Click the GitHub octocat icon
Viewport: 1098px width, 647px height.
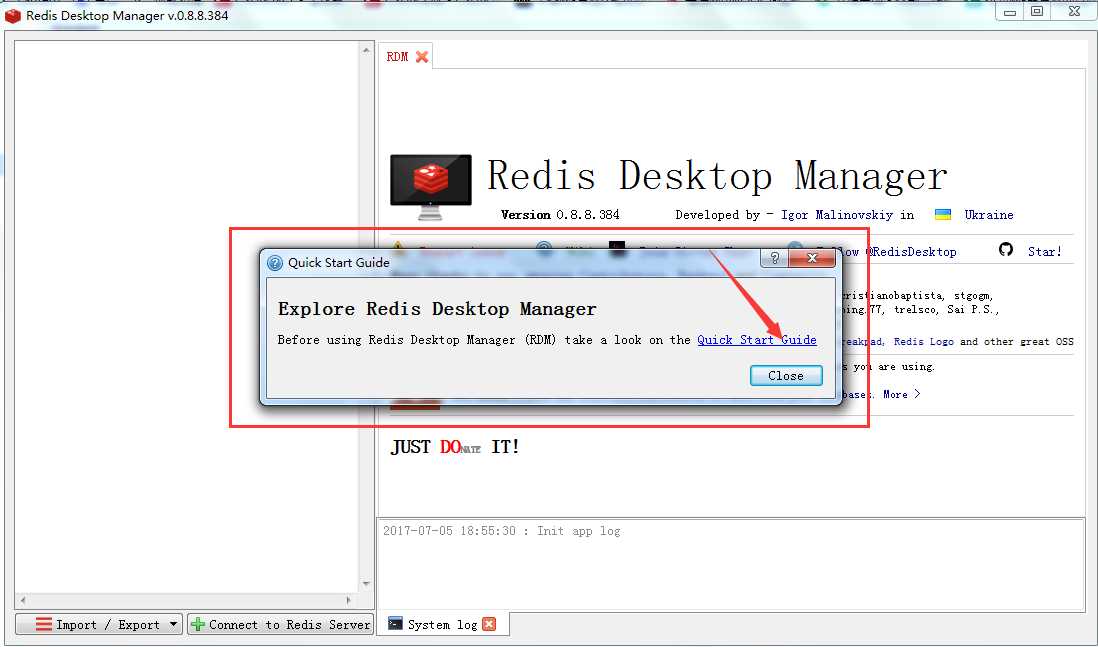pos(1006,250)
